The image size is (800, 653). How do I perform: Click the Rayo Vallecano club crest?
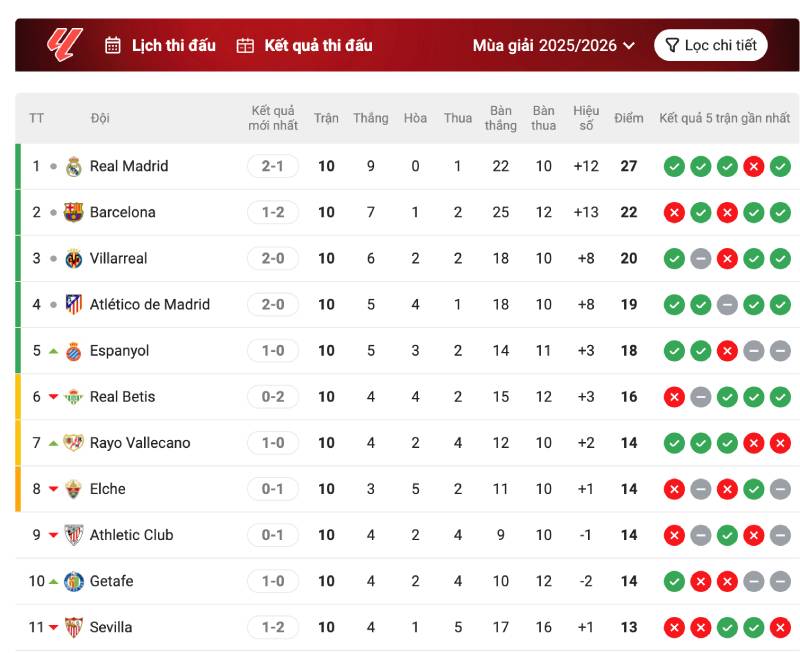[x=73, y=443]
